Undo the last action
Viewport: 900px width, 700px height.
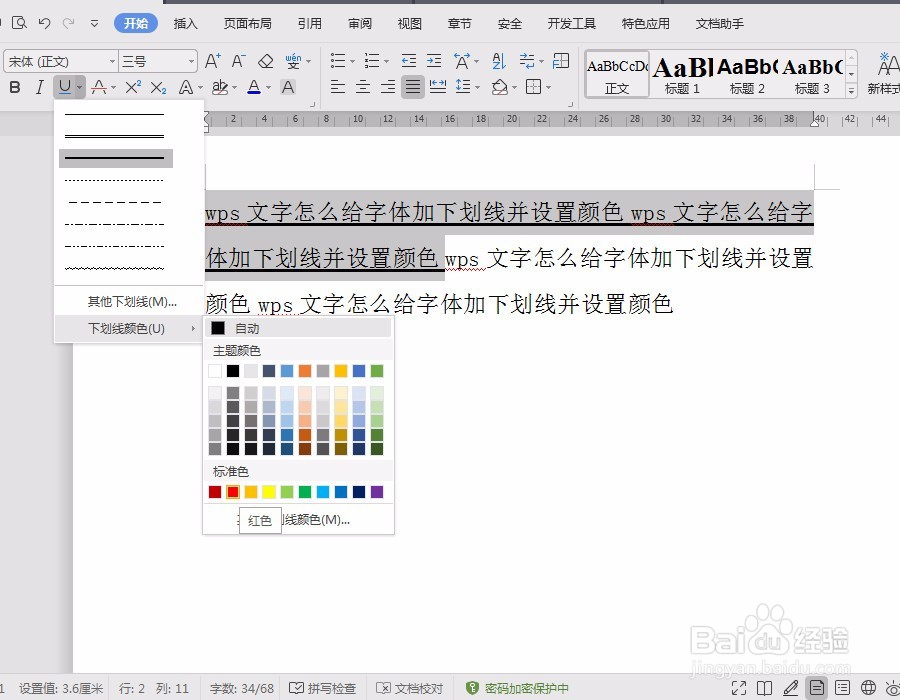[x=44, y=23]
